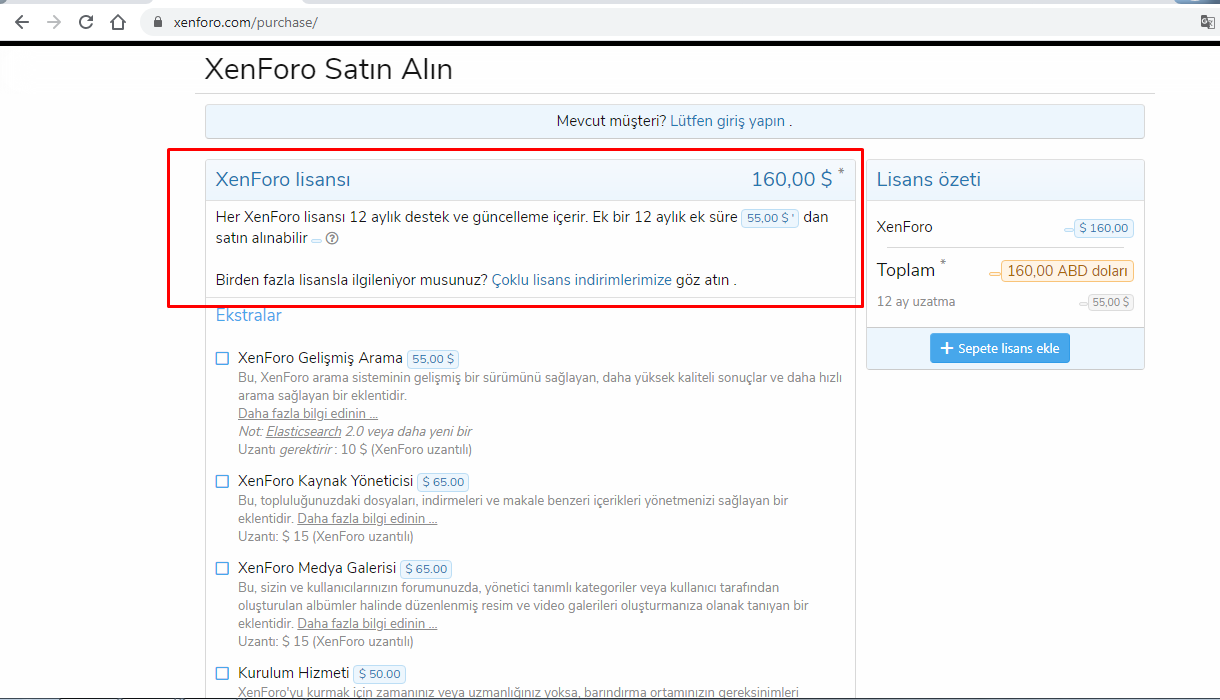
Task: Click 'Lütfen giriş yapın' login link
Action: 727,121
